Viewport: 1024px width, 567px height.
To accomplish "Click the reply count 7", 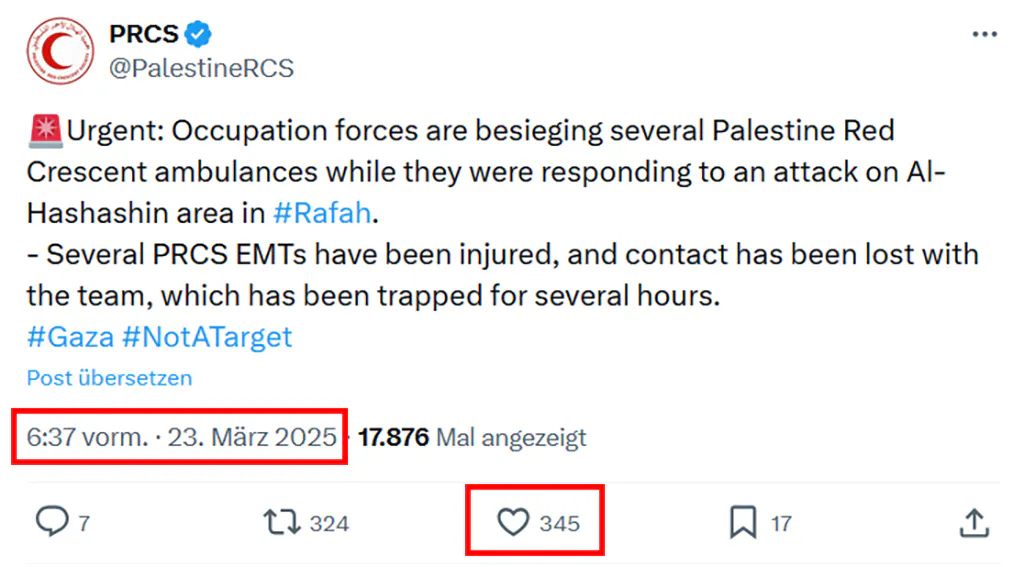I will pos(84,523).
